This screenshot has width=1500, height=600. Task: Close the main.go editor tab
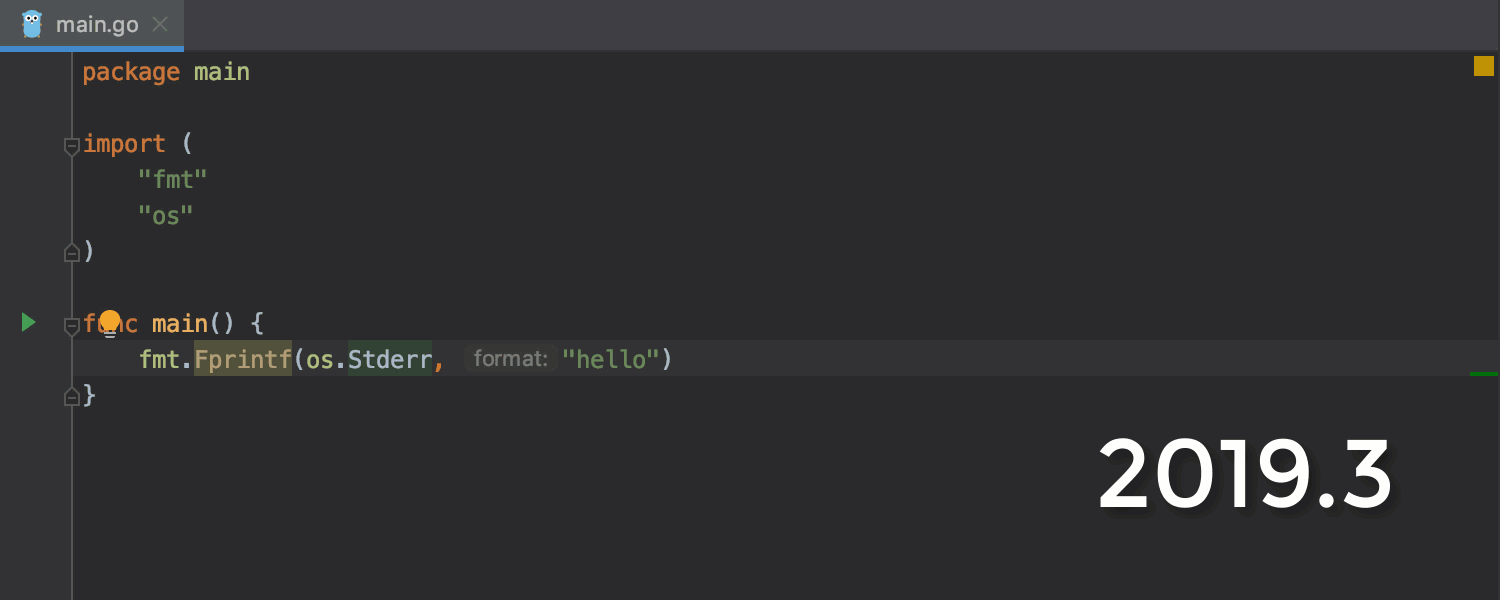[160, 24]
